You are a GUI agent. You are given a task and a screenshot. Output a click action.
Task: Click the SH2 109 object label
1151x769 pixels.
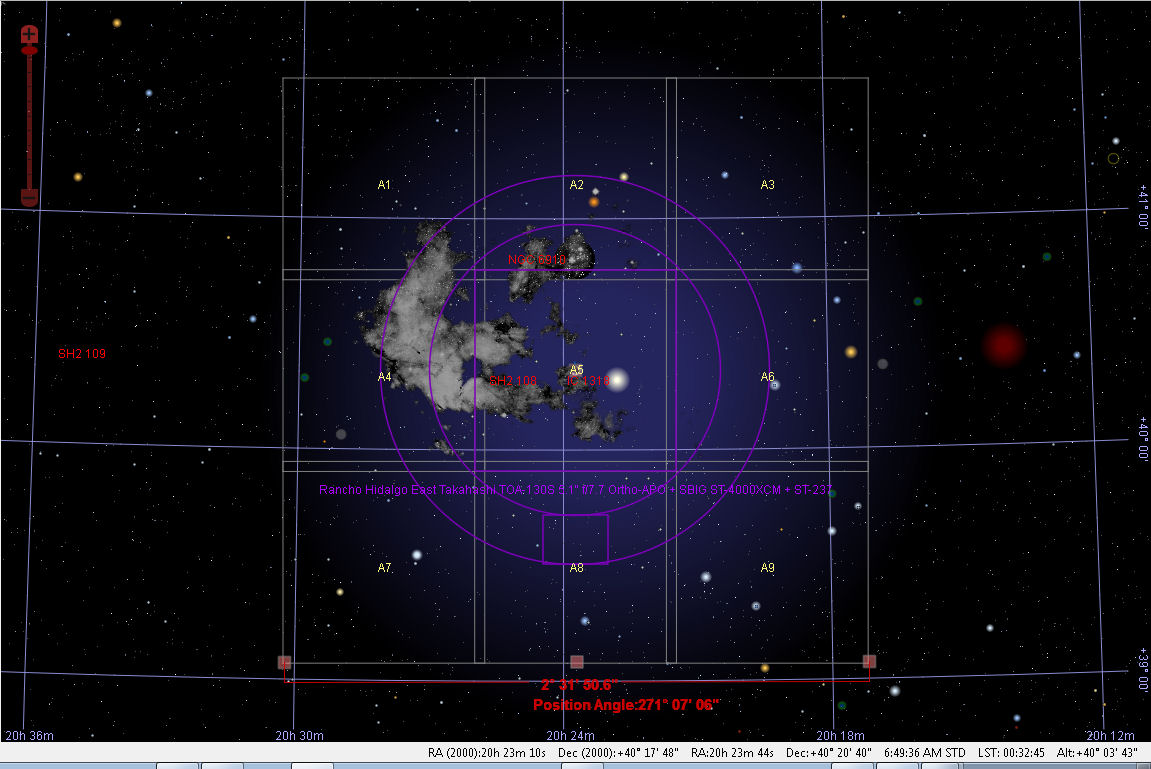(82, 354)
